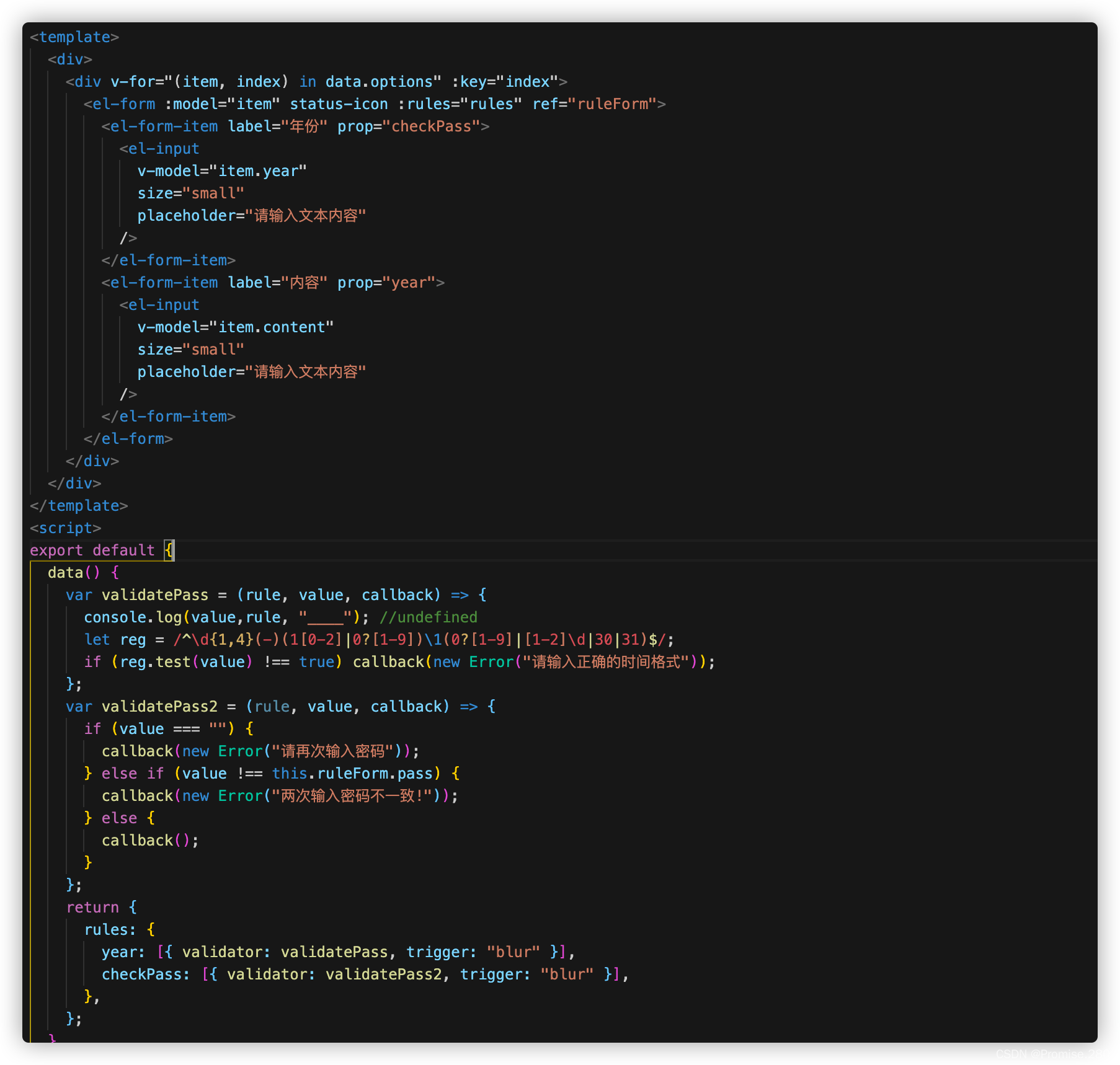This screenshot has width=1120, height=1065.
Task: Click the v-model="item.content" binding
Action: 235,327
